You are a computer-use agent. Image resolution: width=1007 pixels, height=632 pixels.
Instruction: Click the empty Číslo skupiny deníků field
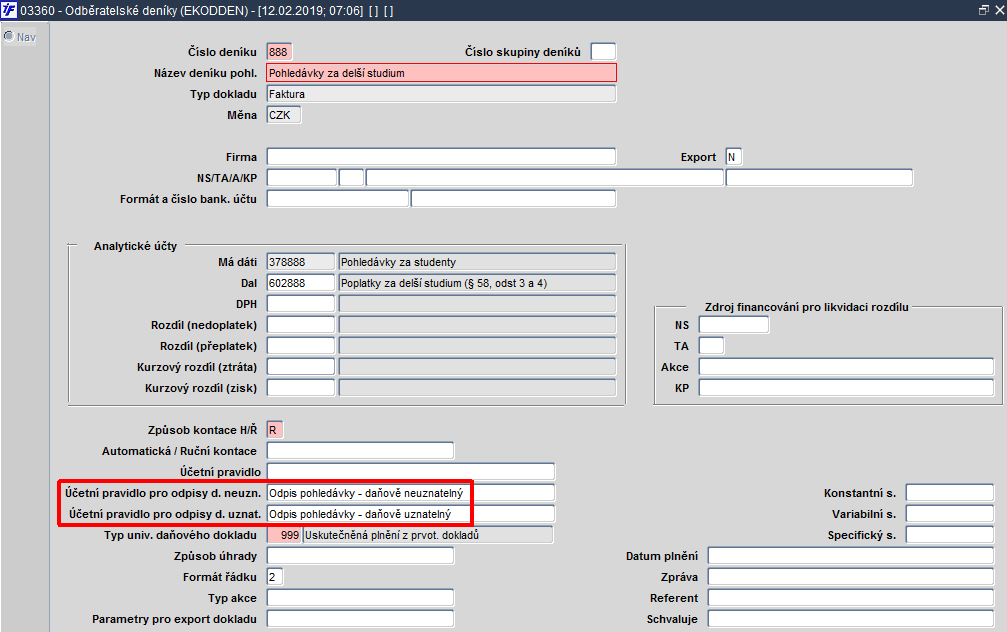click(x=603, y=52)
